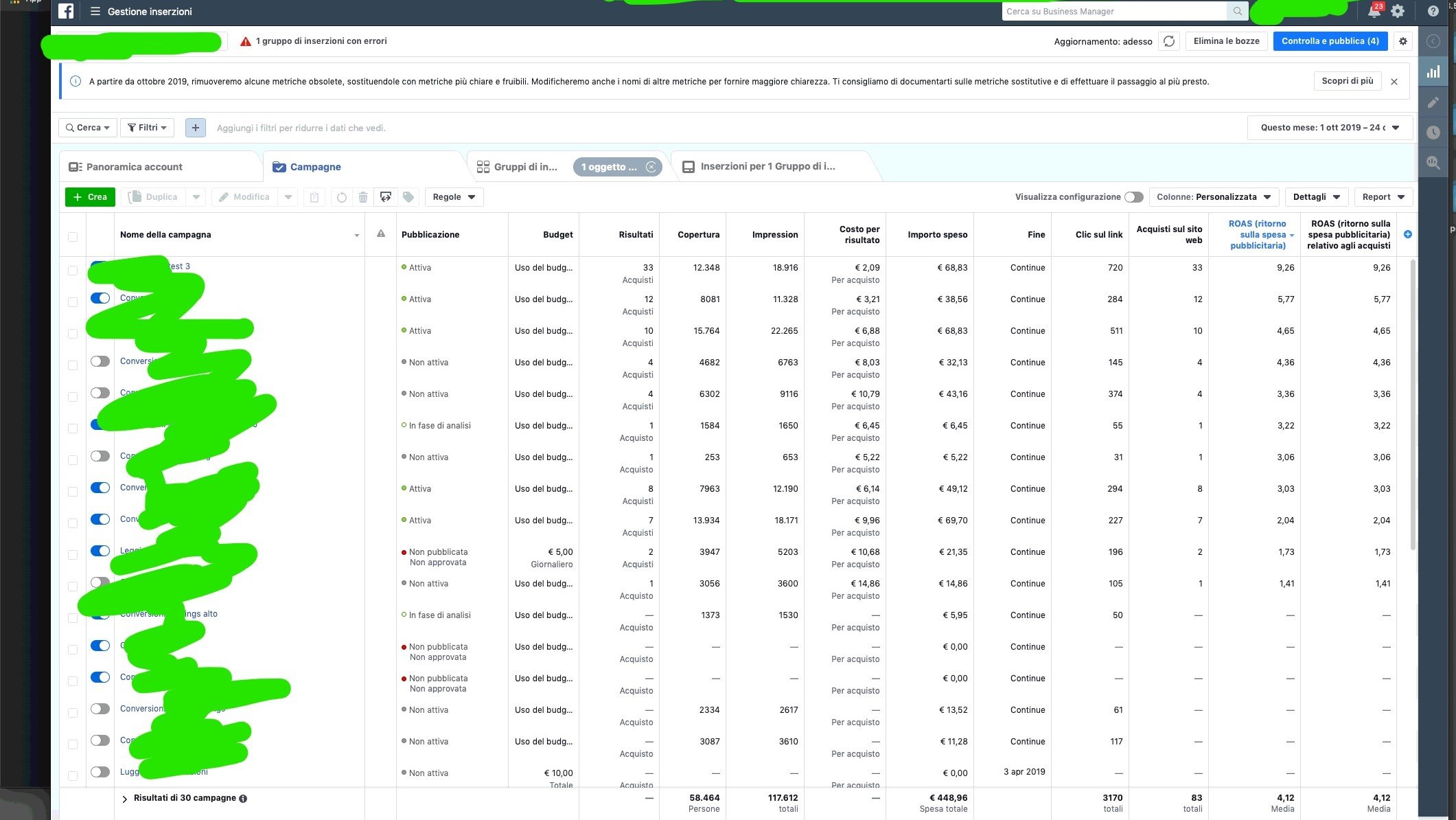Screen dimensions: 1456x820
Task: Open the clock history icon in sidebar
Action: coord(1433,133)
